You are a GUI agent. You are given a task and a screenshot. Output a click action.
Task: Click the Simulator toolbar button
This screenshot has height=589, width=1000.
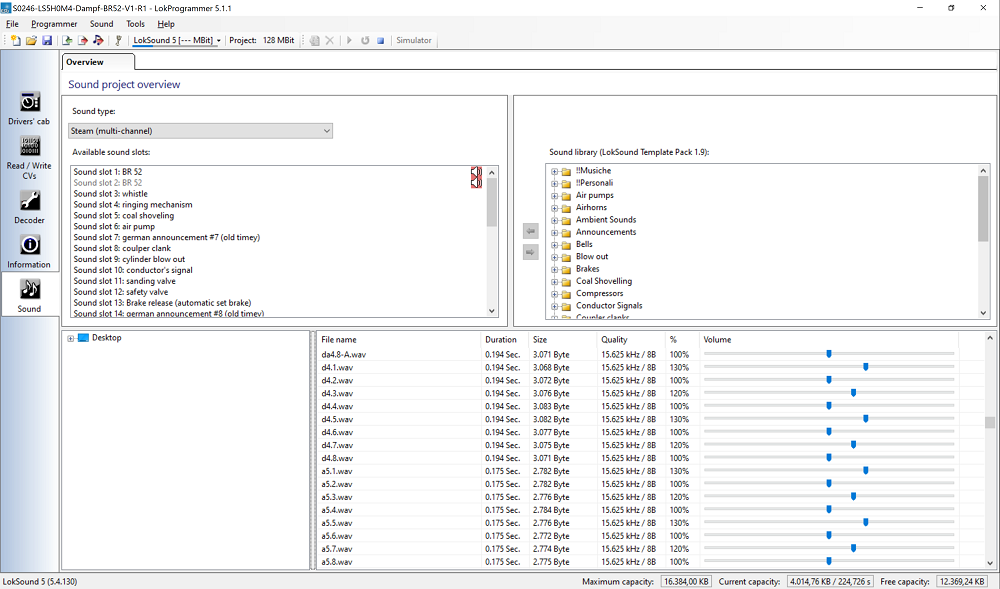pos(414,41)
